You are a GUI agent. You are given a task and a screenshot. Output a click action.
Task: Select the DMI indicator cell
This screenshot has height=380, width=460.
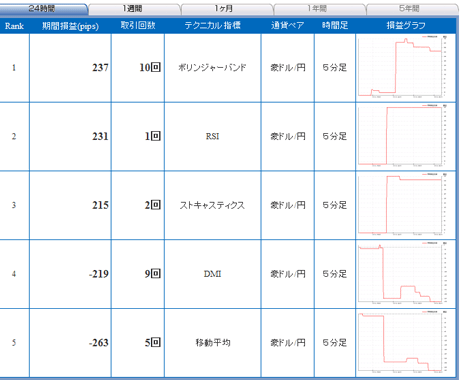pyautogui.click(x=212, y=274)
